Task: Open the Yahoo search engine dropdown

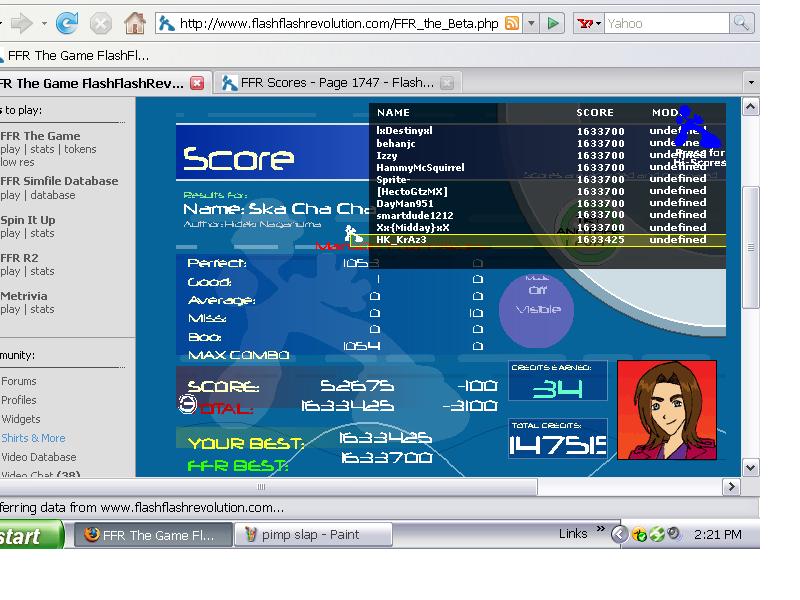Action: 589,23
